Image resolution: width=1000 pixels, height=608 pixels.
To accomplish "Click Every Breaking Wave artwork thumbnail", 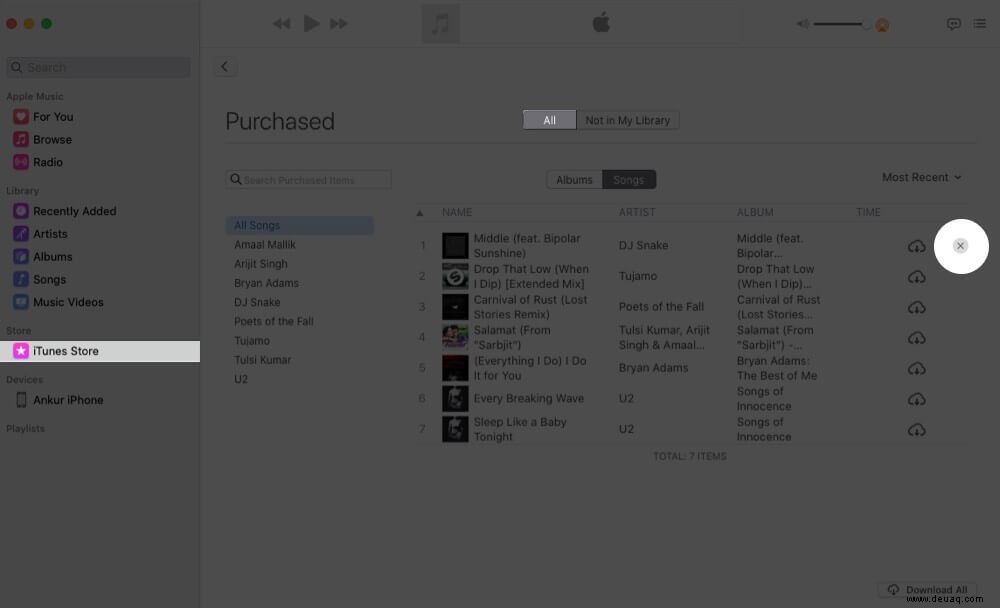I will [455, 399].
